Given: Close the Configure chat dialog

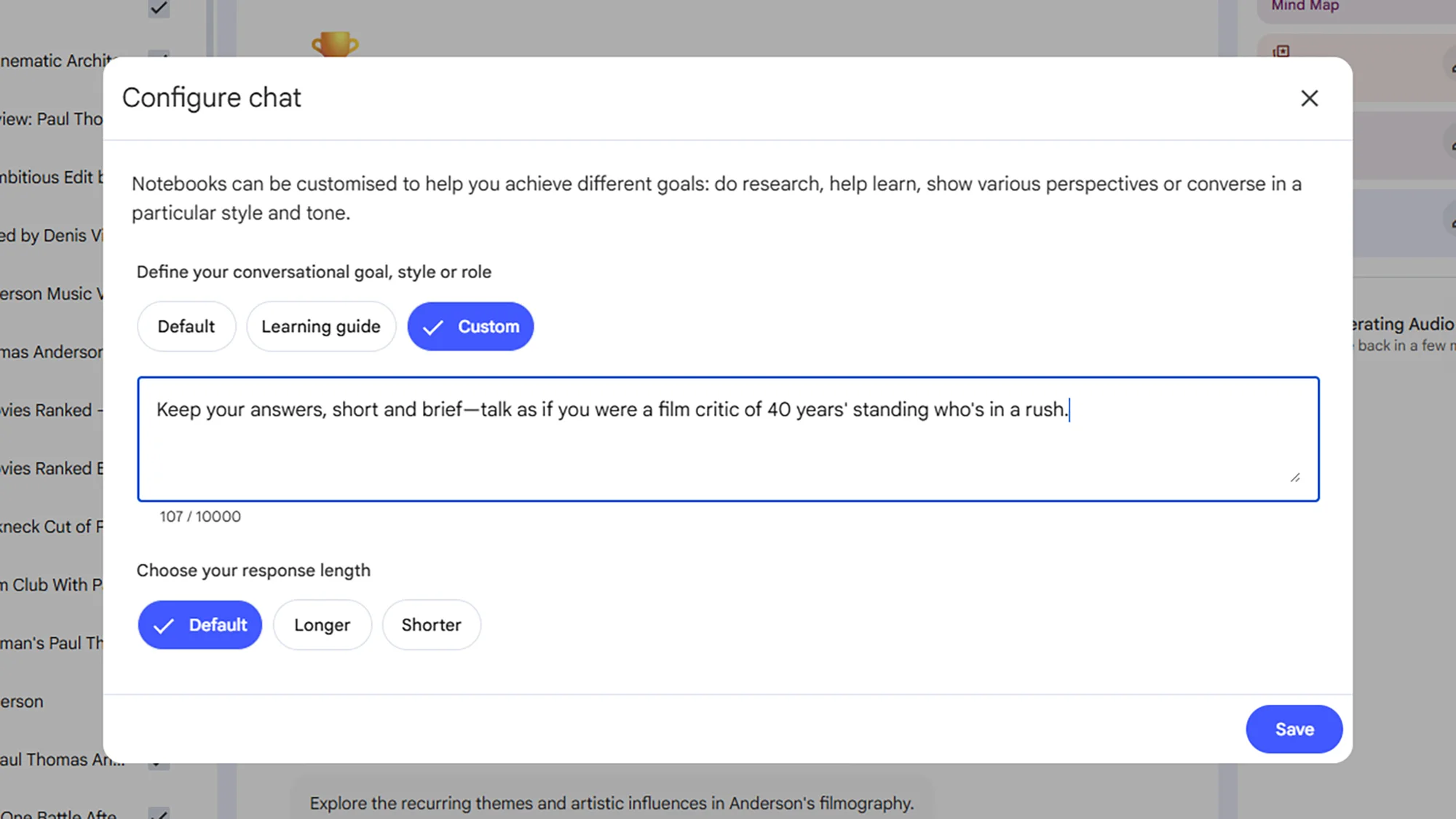Looking at the screenshot, I should (x=1308, y=98).
